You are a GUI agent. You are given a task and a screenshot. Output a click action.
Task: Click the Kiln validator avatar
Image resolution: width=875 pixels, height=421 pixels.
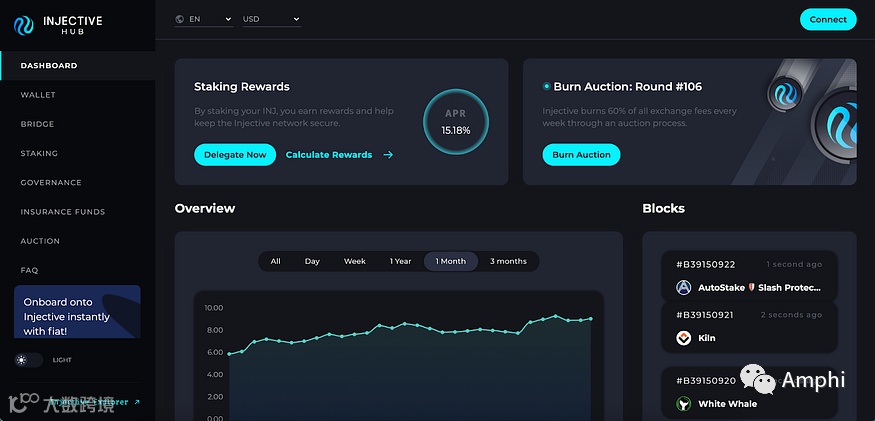tap(684, 338)
